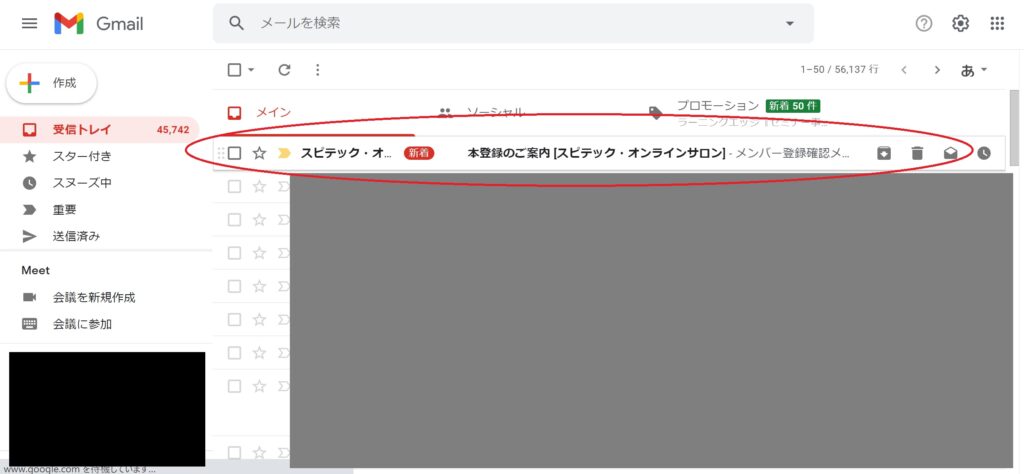
Task: Click the 45,742 unread count
Action: tap(173, 130)
